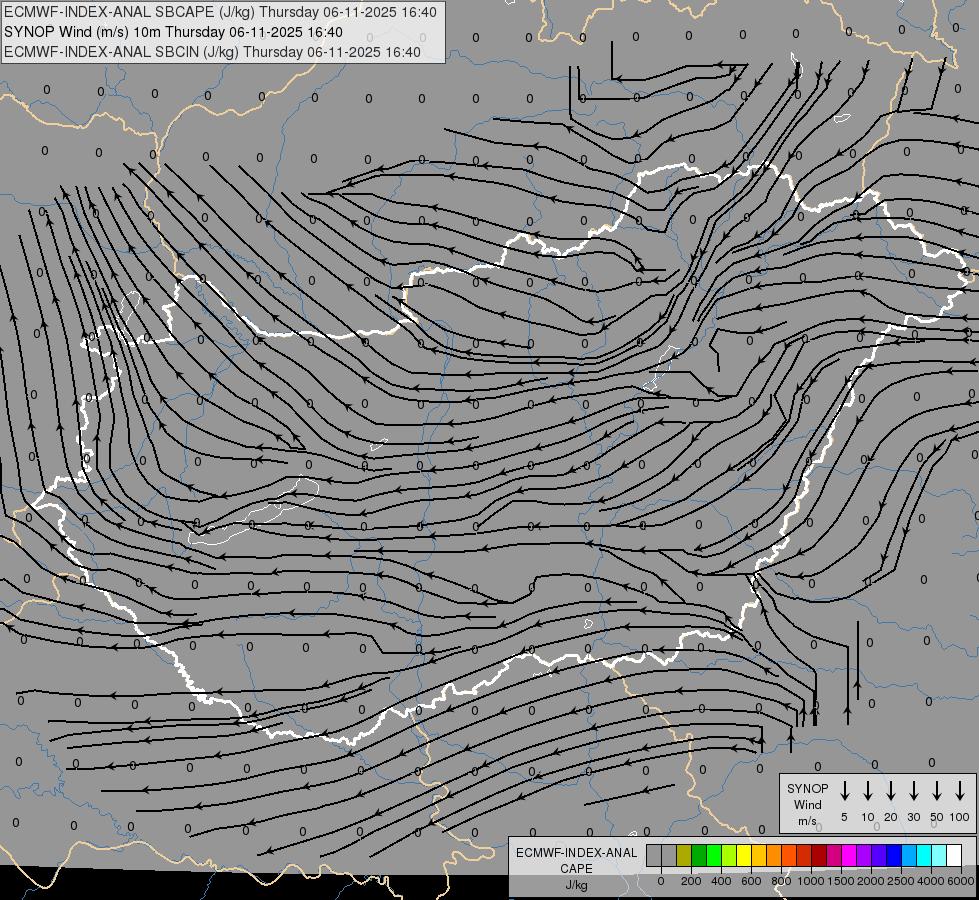Click the SBCAPE title line at top
Screen dimensions: 979x900
[x=220, y=12]
